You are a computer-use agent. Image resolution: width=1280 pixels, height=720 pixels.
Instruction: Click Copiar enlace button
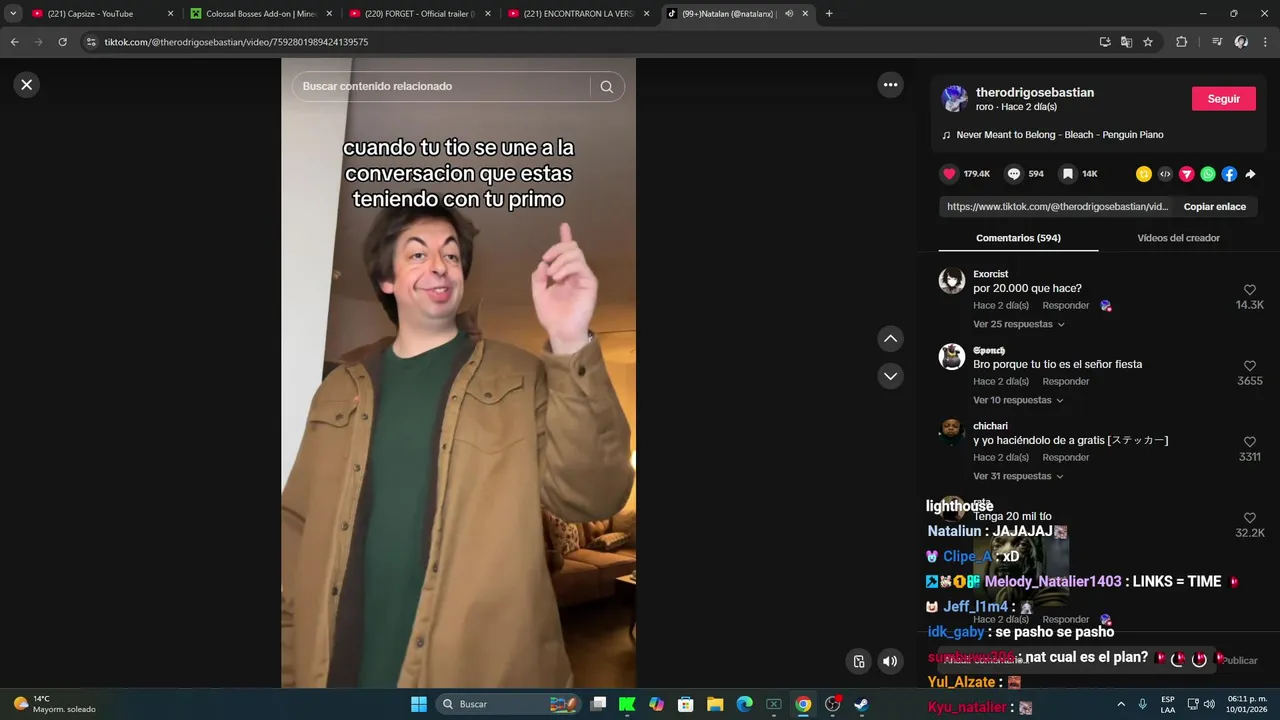[x=1215, y=207]
